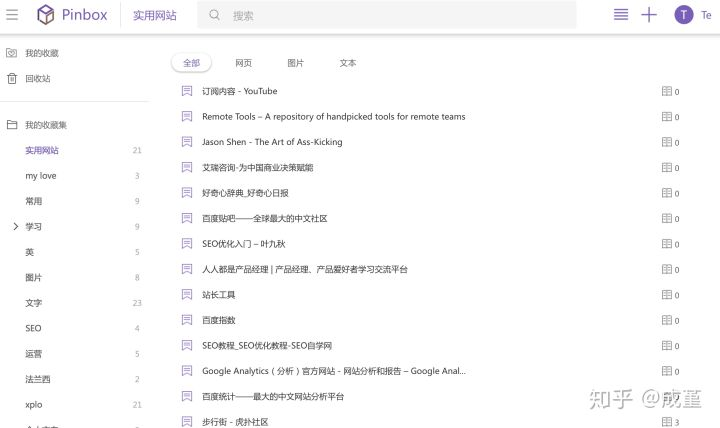
Task: Open SEO优化入门 – 叶九秋 bookmark
Action: click(x=244, y=244)
